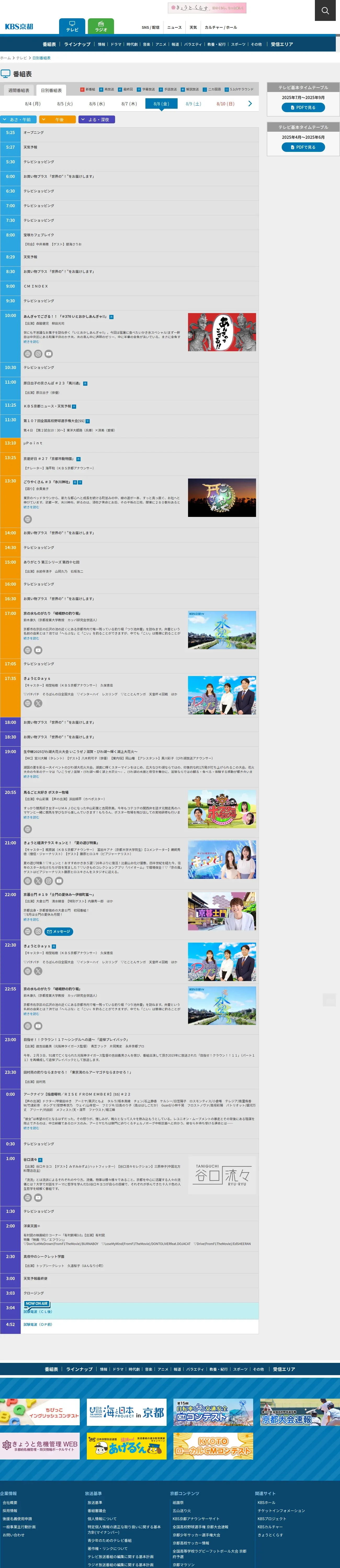Jump to あさ・午前 section
The width and height of the screenshot is (340, 1568).
click(x=19, y=119)
